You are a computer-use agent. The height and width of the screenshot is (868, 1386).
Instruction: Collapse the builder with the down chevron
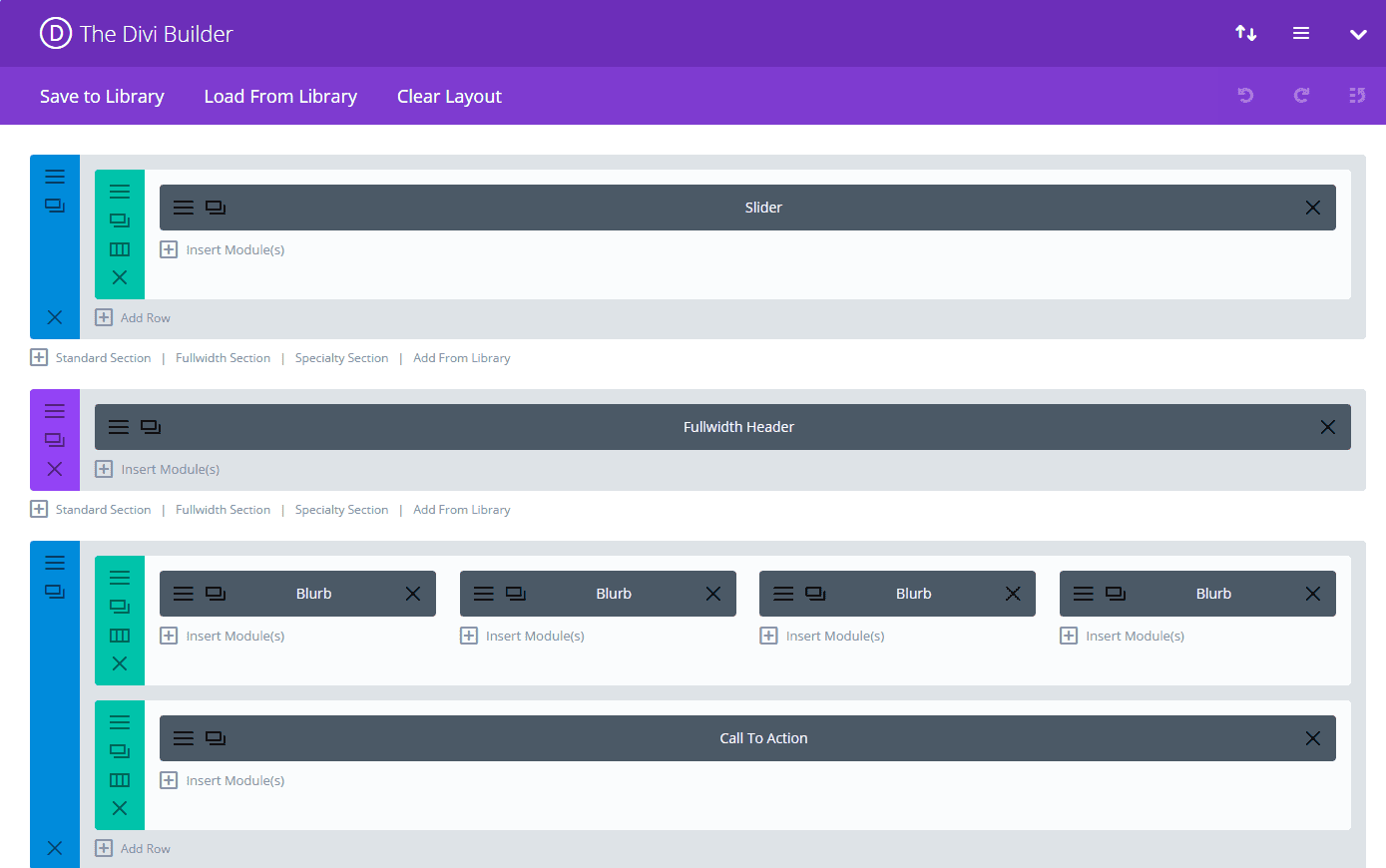(x=1358, y=33)
